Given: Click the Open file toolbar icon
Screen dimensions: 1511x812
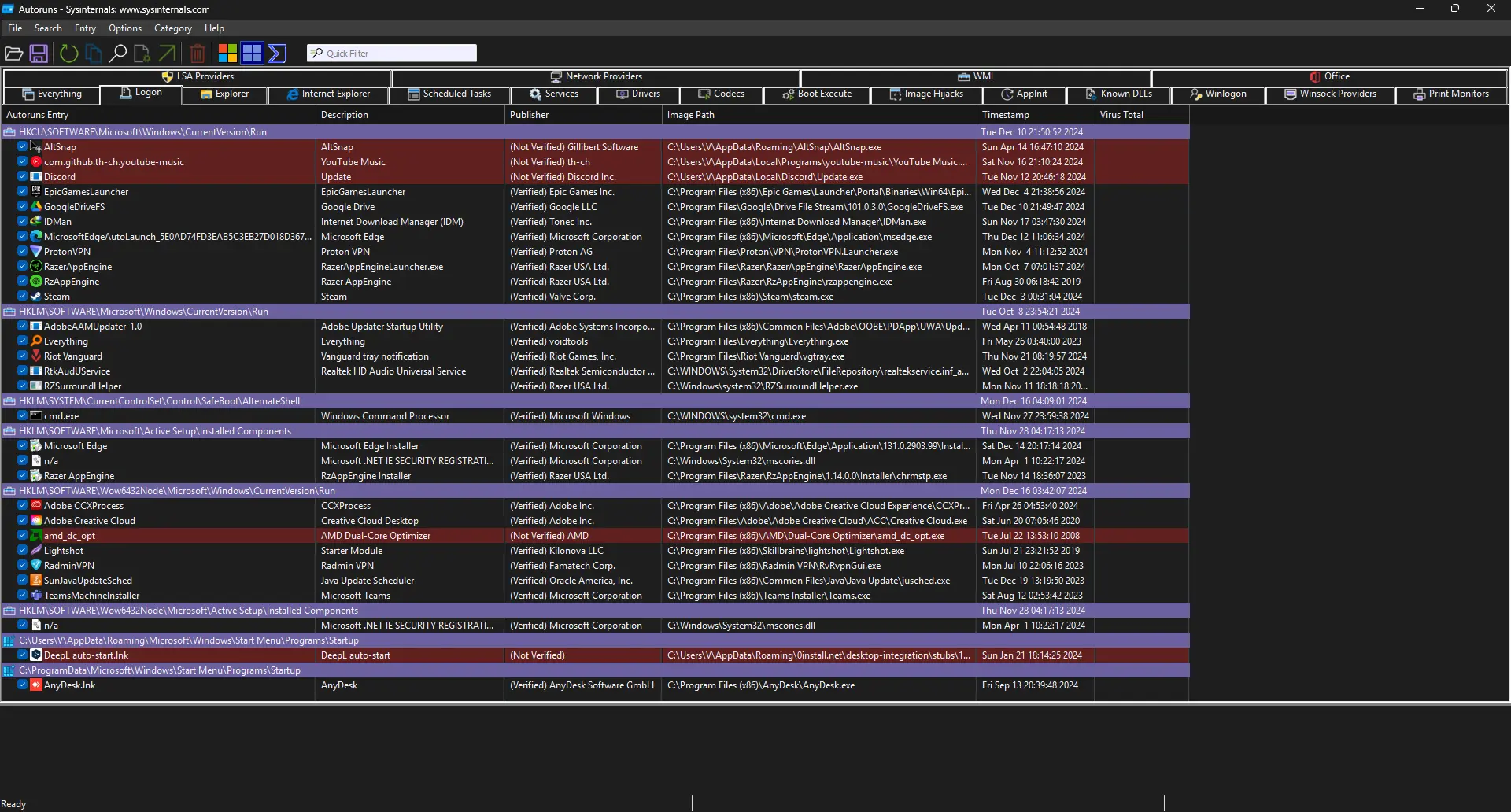Looking at the screenshot, I should pos(13,54).
